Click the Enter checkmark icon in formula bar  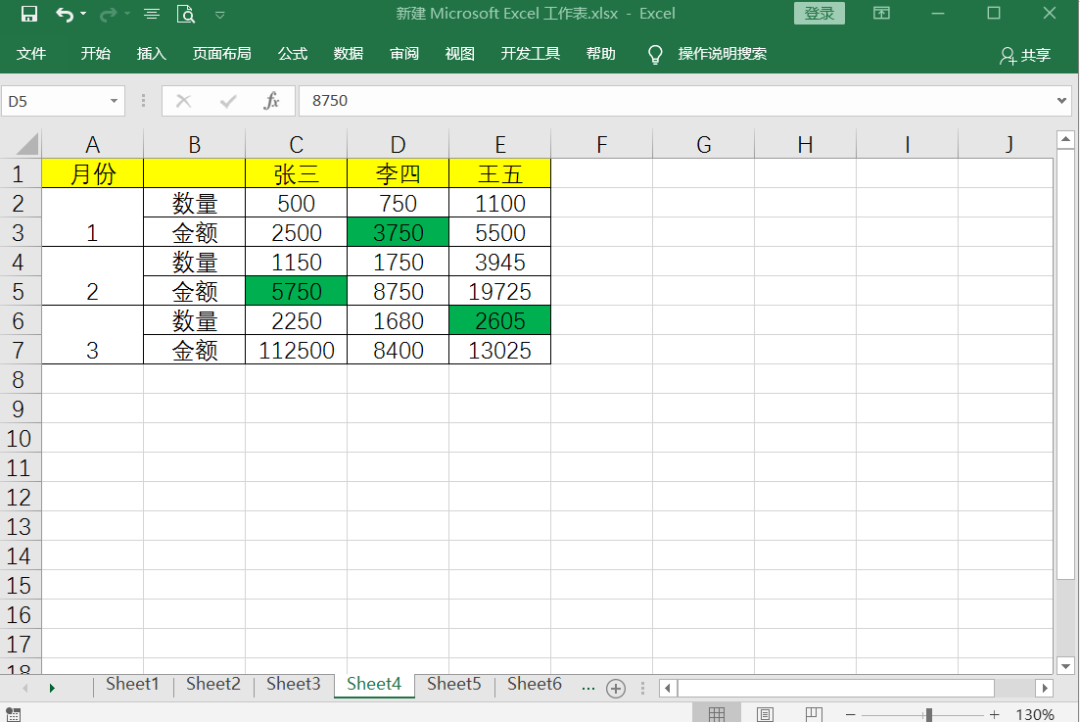point(228,101)
